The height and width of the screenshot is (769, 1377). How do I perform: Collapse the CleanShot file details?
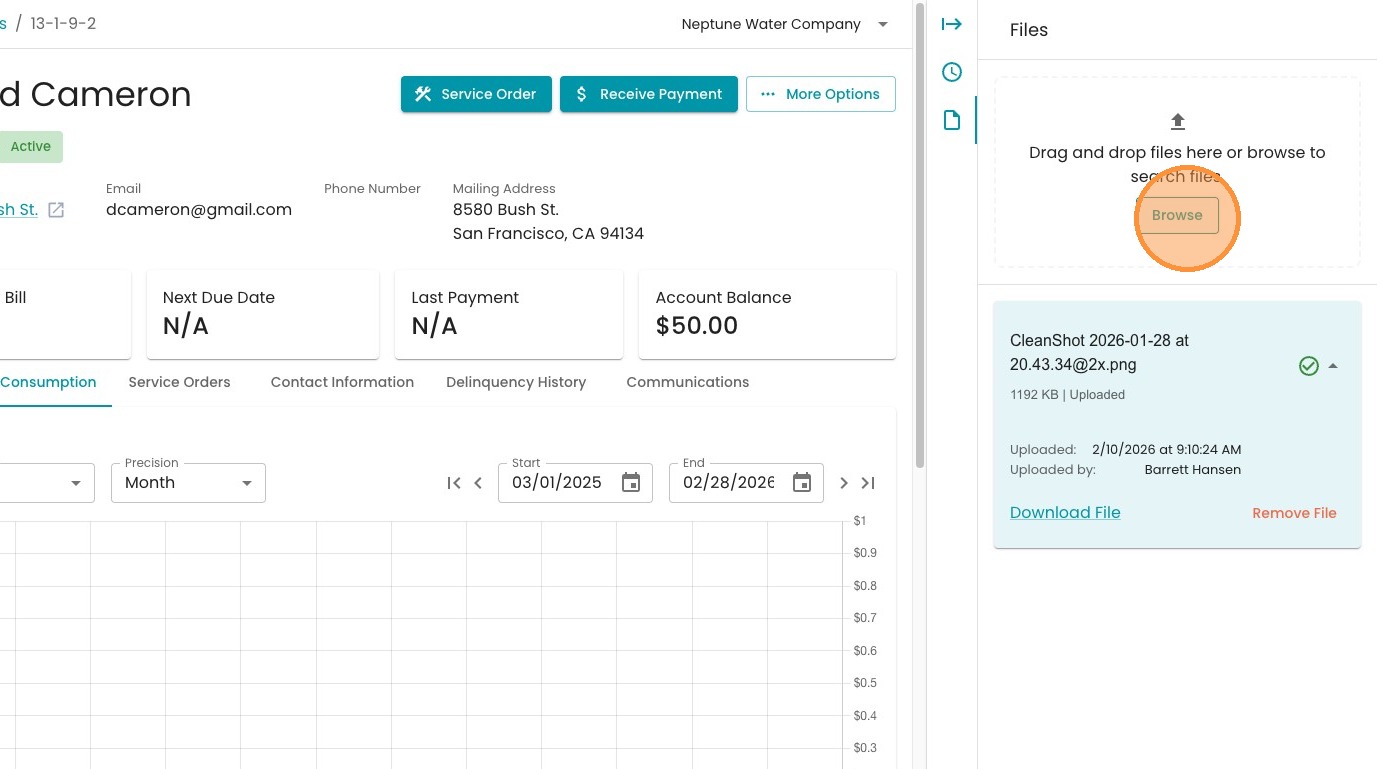[x=1333, y=366]
